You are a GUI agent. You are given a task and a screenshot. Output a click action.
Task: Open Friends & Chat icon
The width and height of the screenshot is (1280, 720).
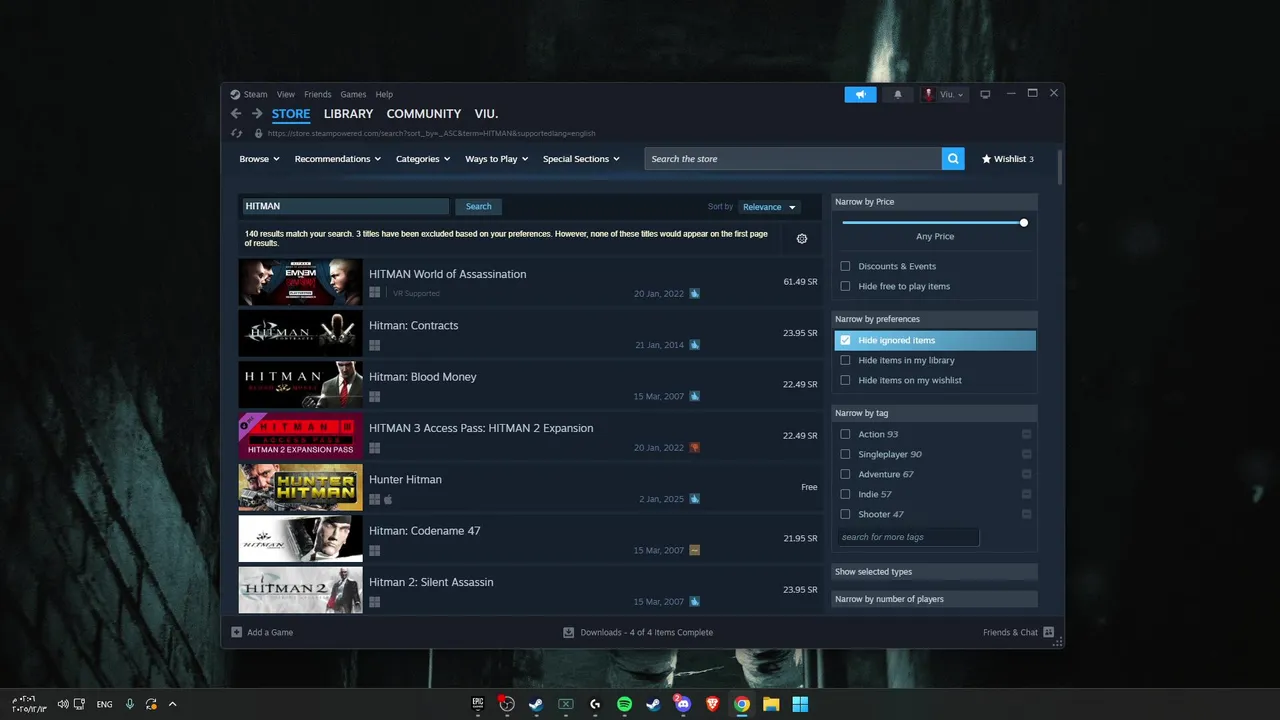click(x=1048, y=632)
